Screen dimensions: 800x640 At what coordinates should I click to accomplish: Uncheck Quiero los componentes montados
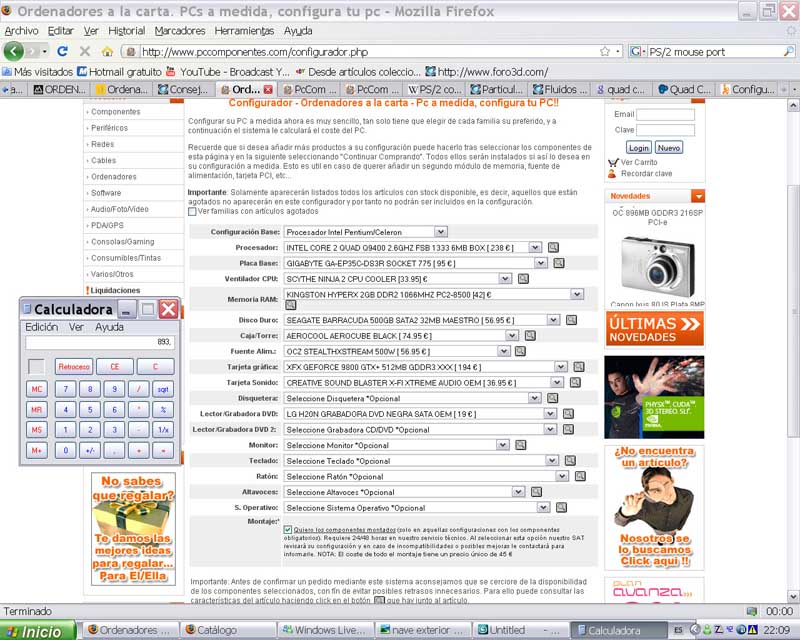(288, 530)
